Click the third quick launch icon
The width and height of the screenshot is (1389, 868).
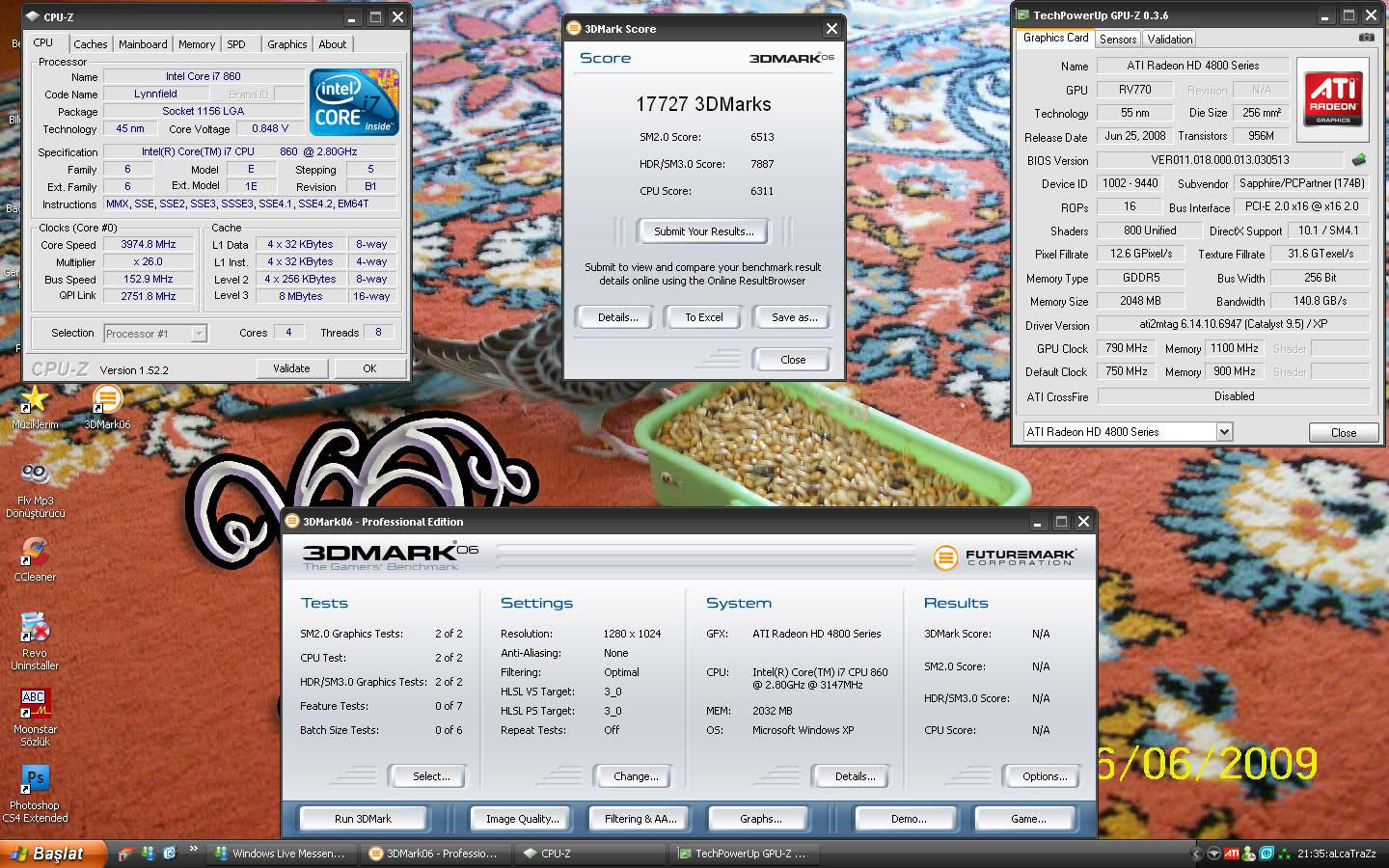170,853
